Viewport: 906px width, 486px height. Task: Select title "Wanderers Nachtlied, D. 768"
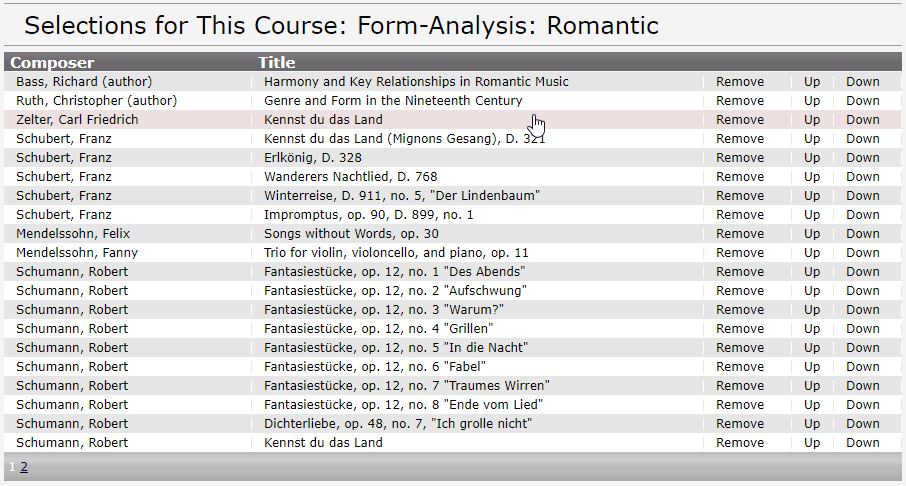tap(351, 177)
